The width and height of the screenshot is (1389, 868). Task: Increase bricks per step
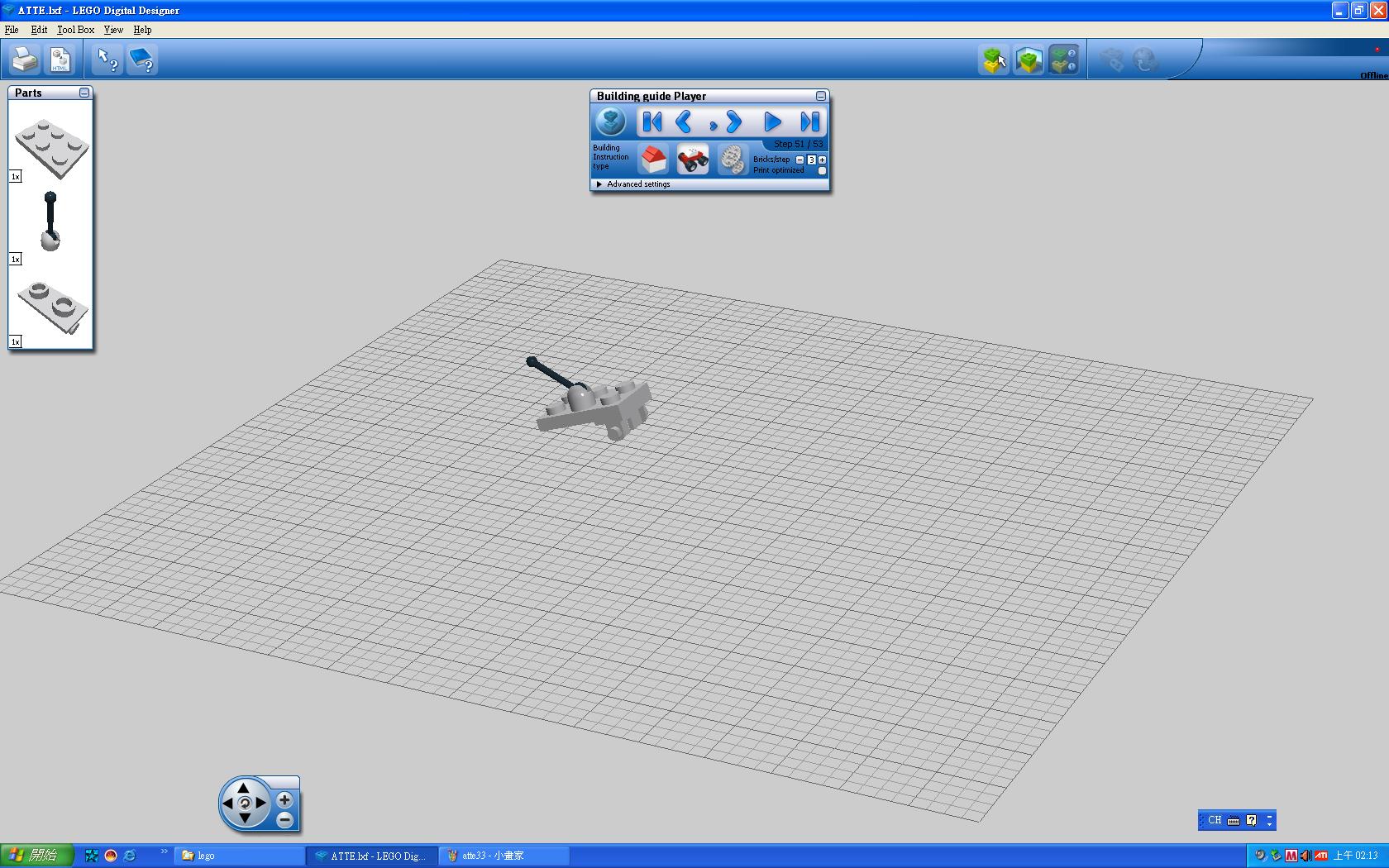(x=822, y=160)
